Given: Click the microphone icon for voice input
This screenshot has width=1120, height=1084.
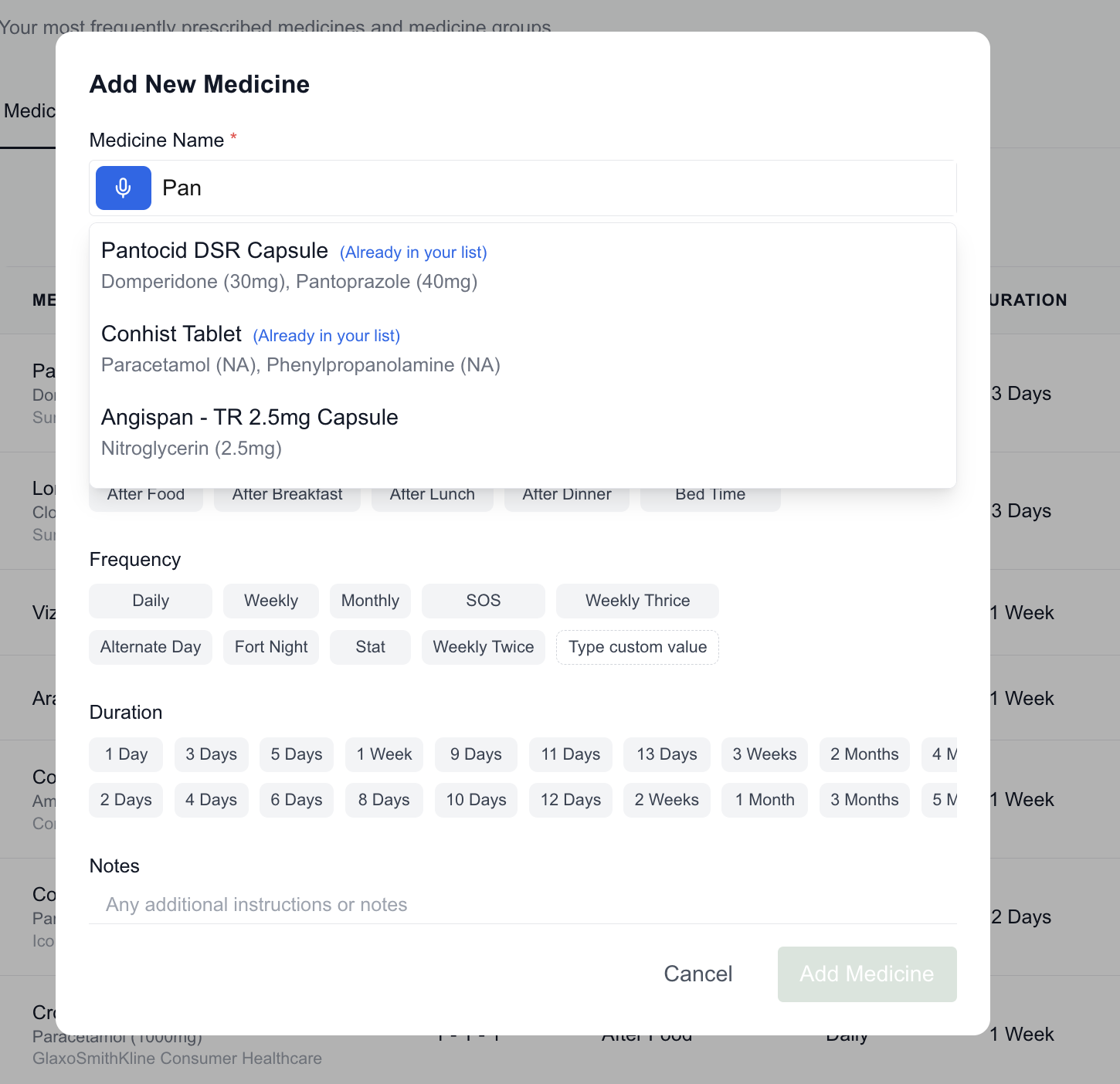Looking at the screenshot, I should pos(123,188).
